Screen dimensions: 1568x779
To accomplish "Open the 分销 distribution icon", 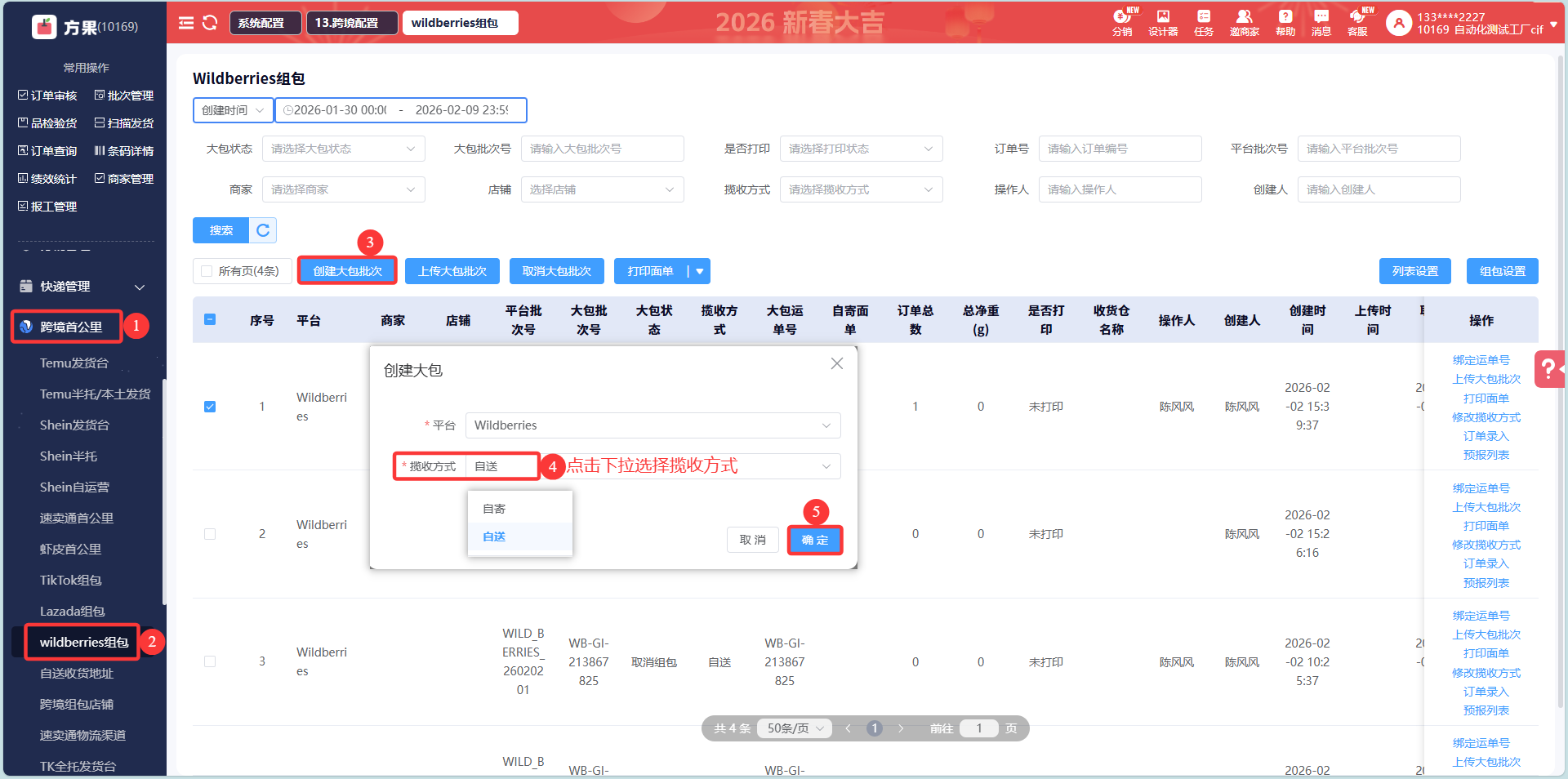I will point(1122,22).
